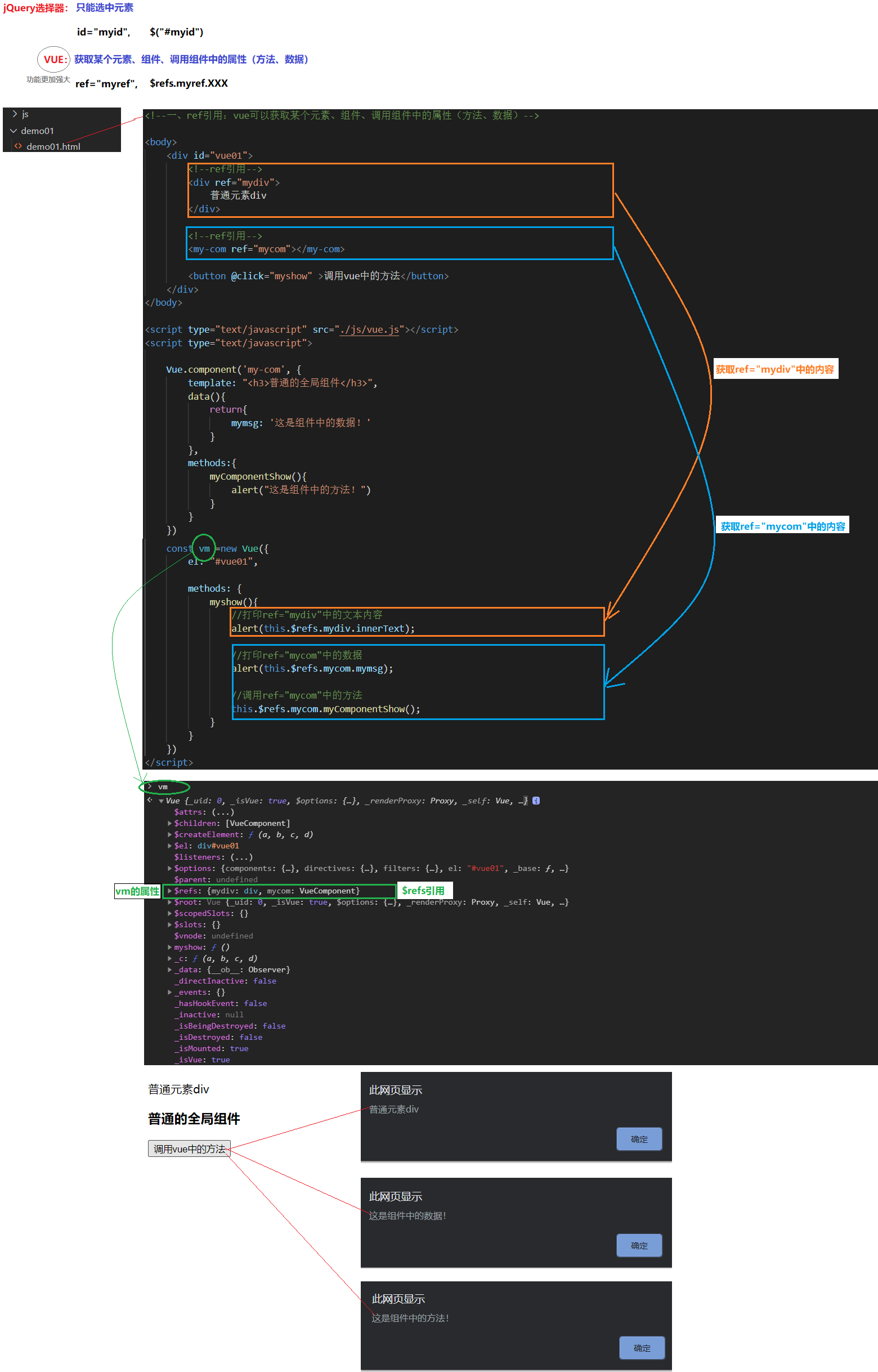
Task: Expand the $children VueComponent entry
Action: (x=170, y=824)
